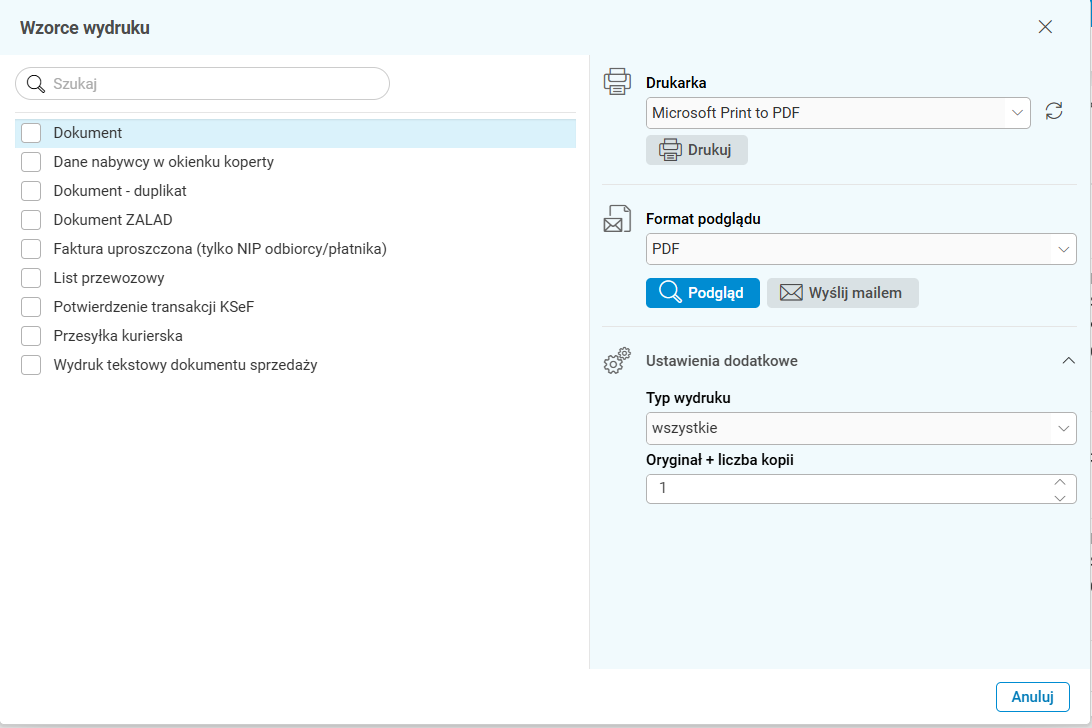Check the Dokument template checkbox
Viewport: 1092px width, 728px height.
tap(32, 133)
